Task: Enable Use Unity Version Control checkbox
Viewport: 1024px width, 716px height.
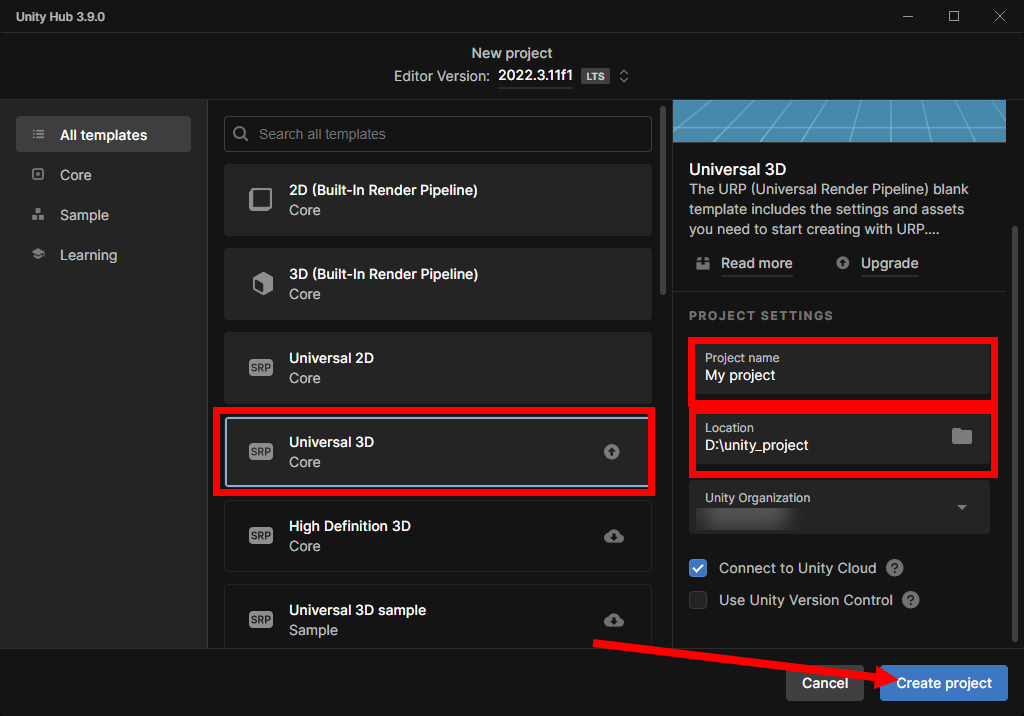Action: pos(698,600)
